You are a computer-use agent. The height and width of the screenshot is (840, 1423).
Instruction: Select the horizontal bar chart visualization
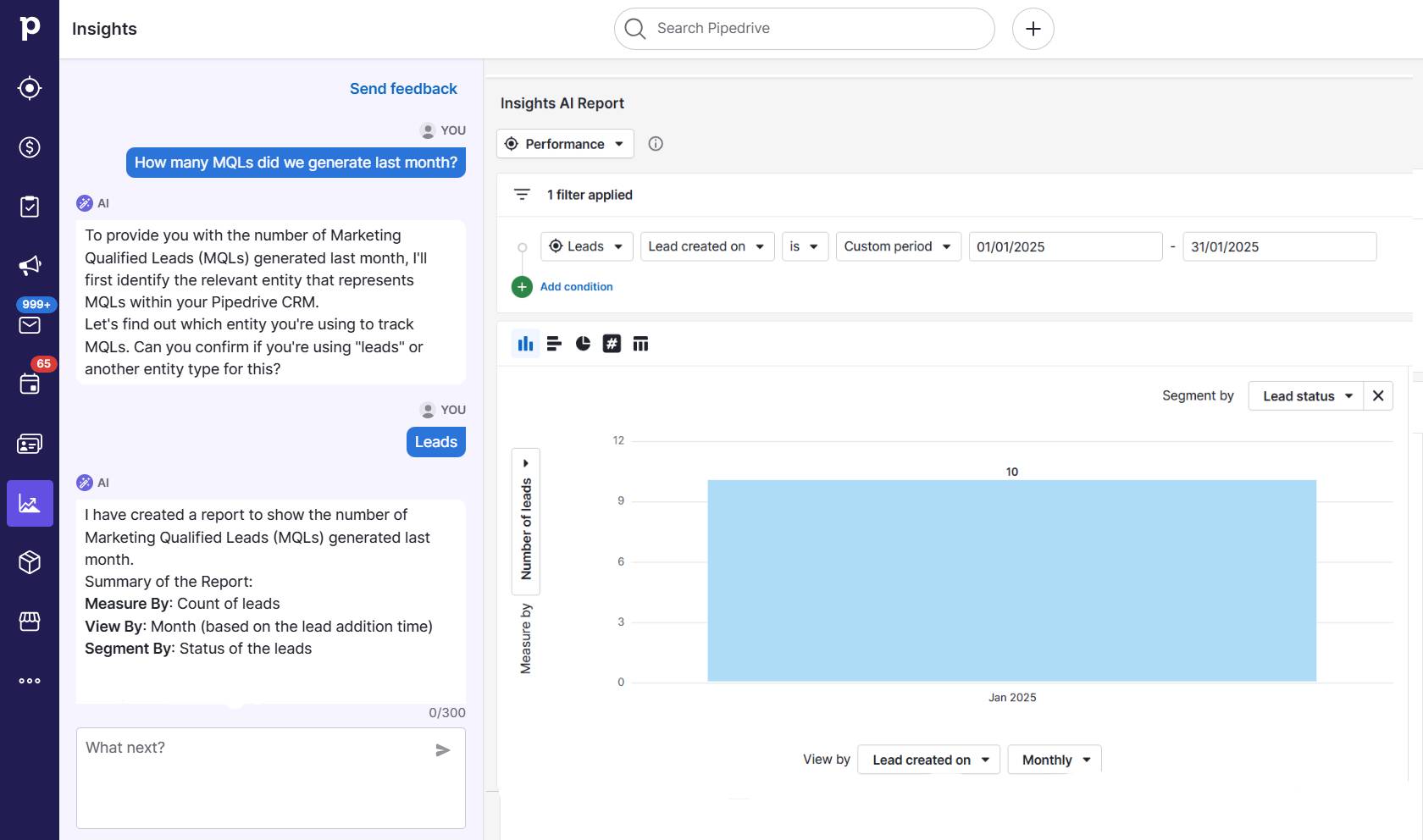tap(554, 343)
